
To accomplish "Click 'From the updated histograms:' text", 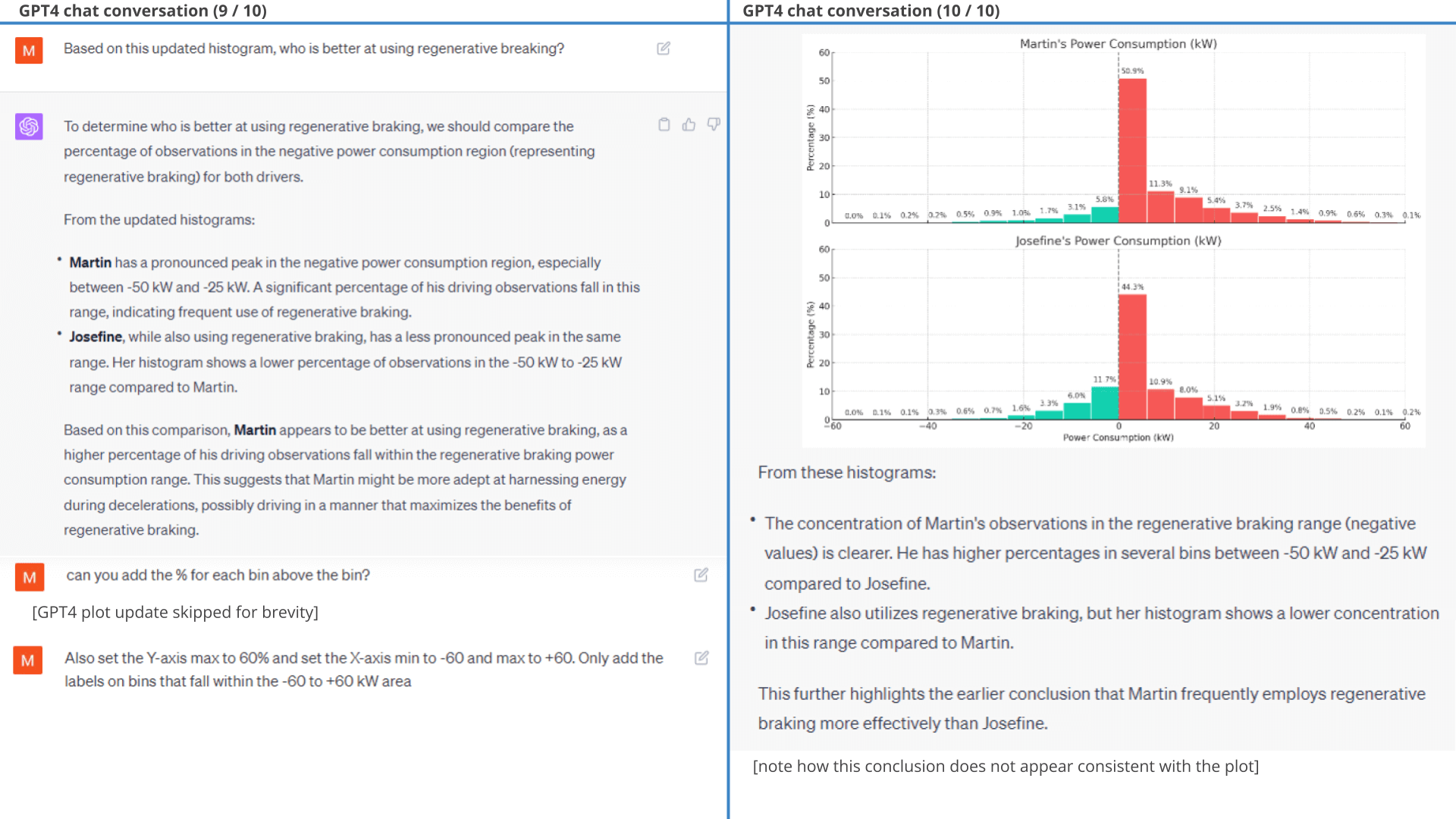I will [159, 220].
